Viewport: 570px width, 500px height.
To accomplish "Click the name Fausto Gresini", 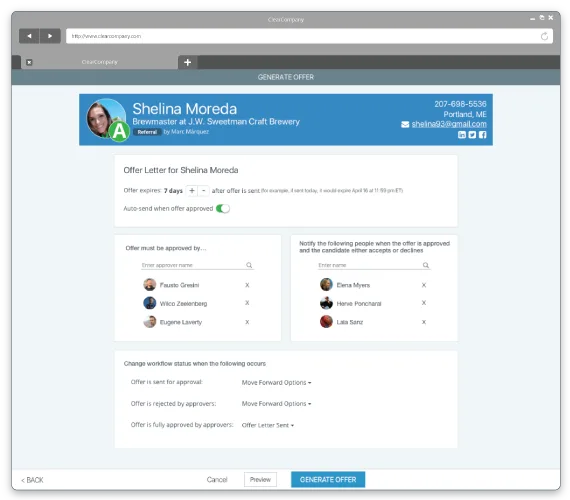I will [x=180, y=285].
